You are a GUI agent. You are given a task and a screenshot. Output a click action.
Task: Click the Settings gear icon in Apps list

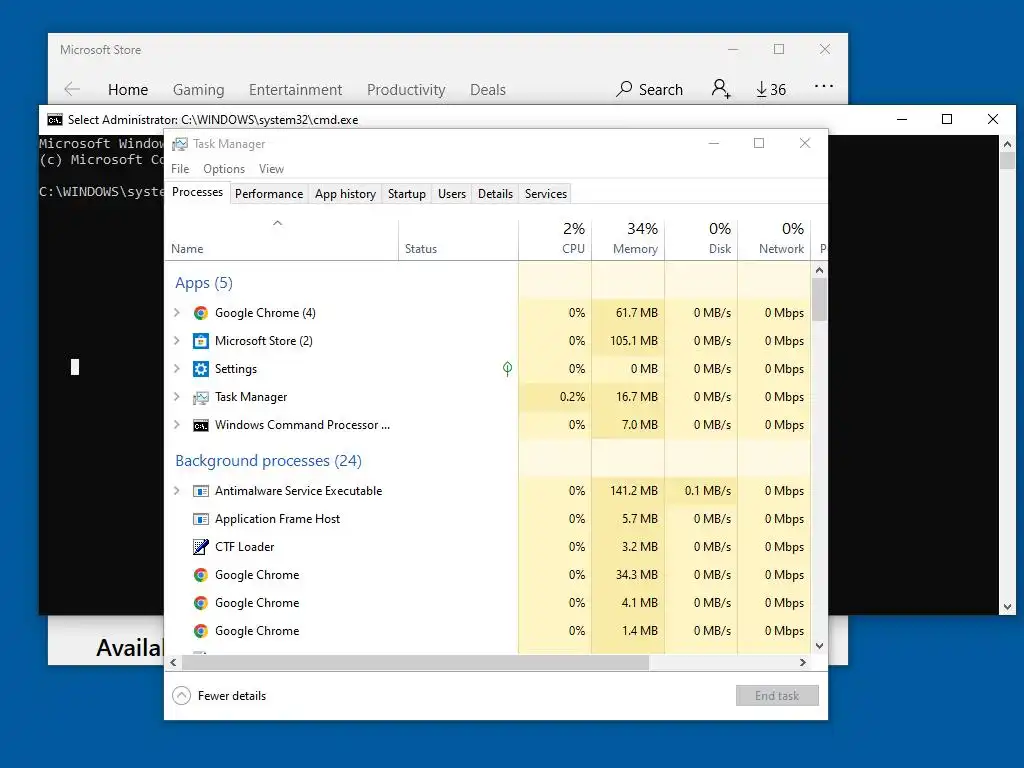200,369
